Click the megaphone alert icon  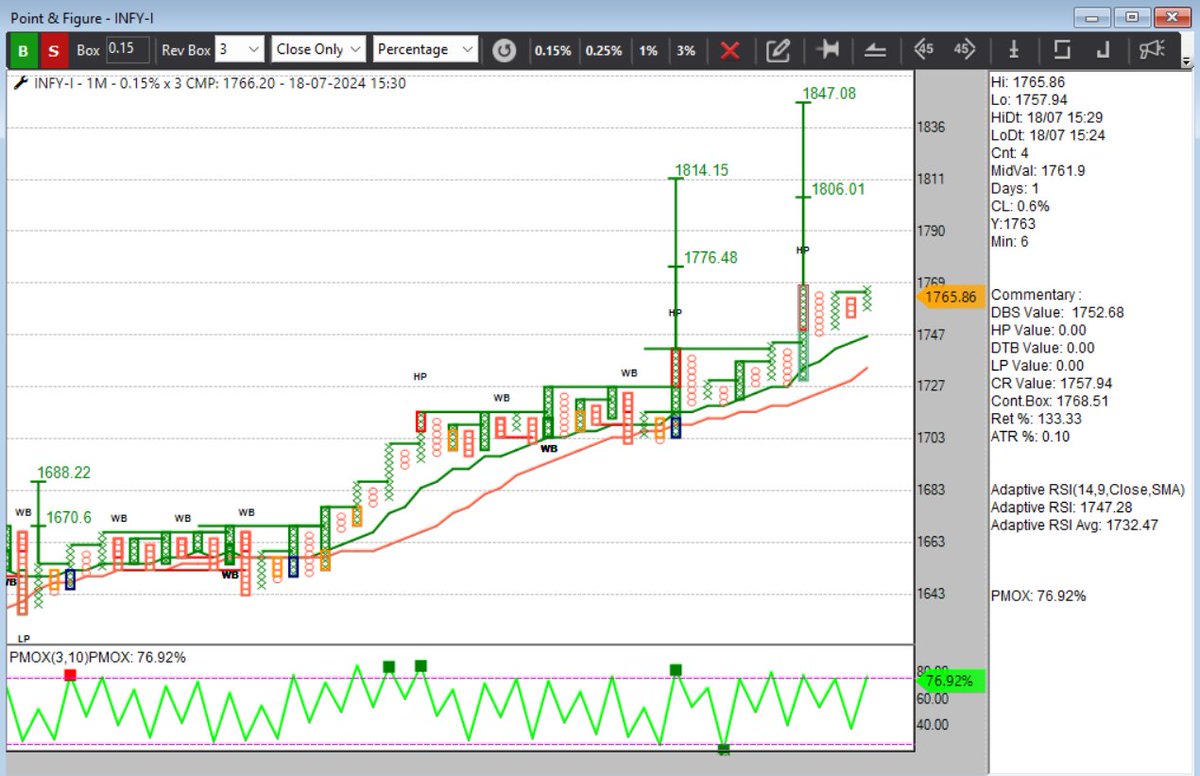point(1152,50)
